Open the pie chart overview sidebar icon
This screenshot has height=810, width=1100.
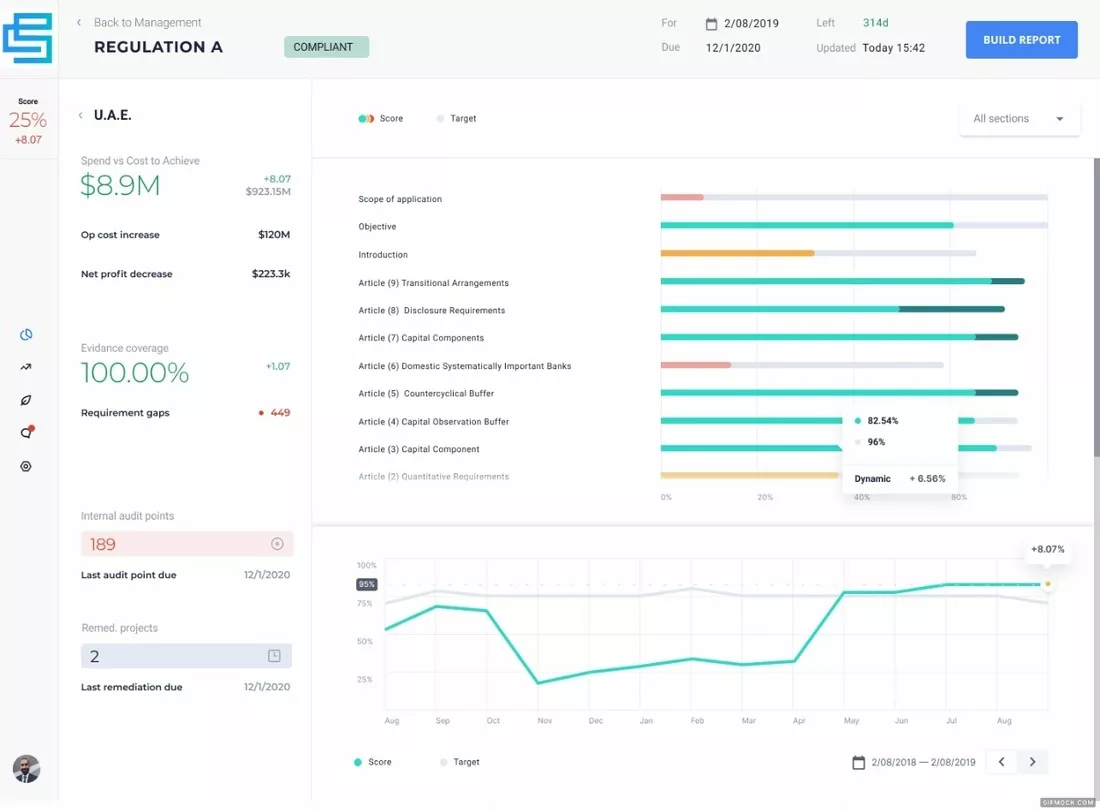pos(26,335)
